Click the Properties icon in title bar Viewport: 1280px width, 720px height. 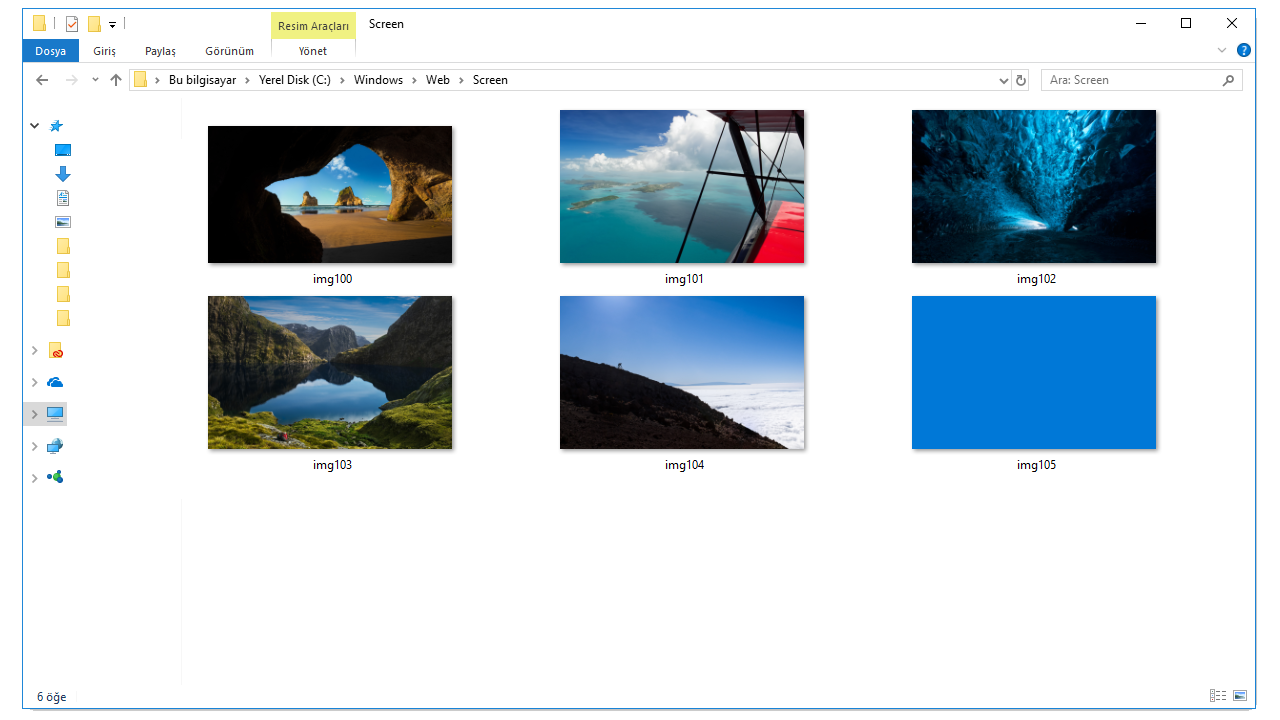[x=72, y=24]
